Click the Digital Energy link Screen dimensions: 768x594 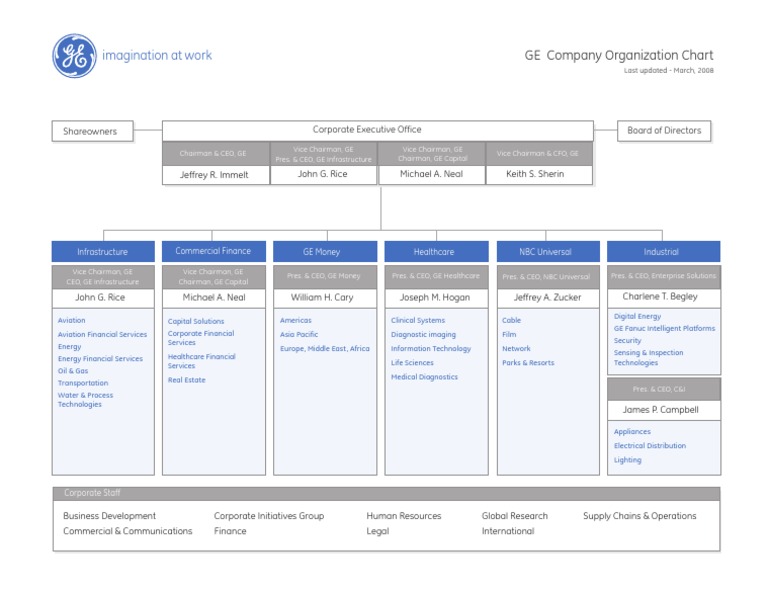(638, 317)
